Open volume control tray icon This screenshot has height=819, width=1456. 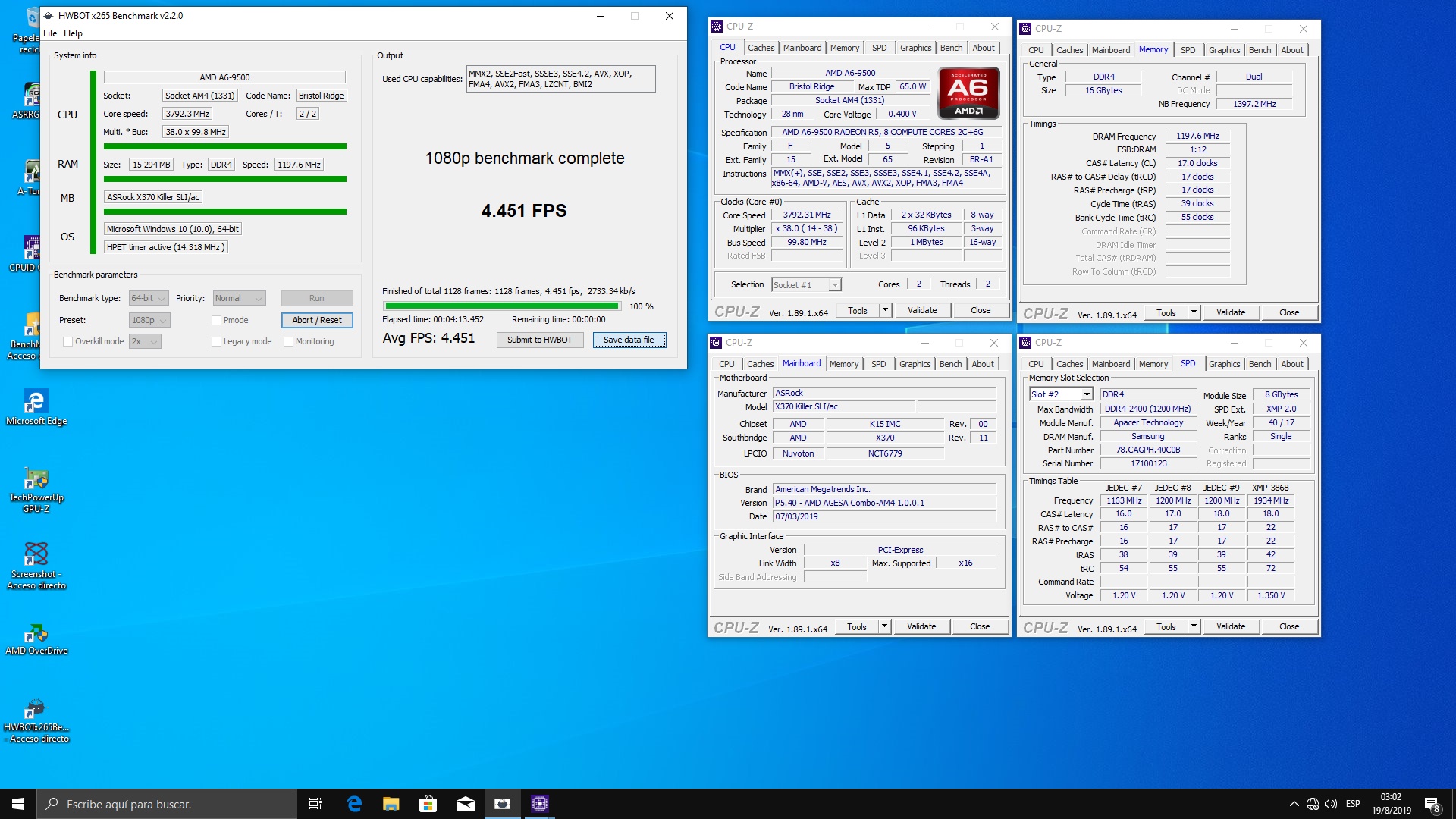click(1331, 804)
